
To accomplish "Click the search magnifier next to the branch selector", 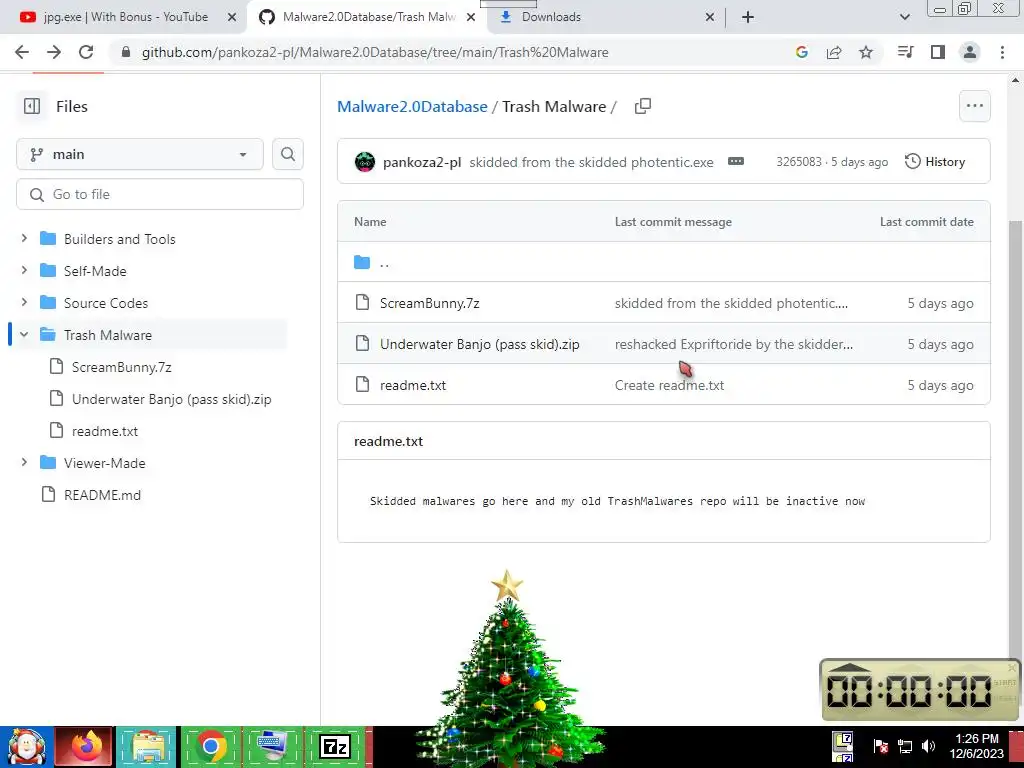I will [288, 154].
